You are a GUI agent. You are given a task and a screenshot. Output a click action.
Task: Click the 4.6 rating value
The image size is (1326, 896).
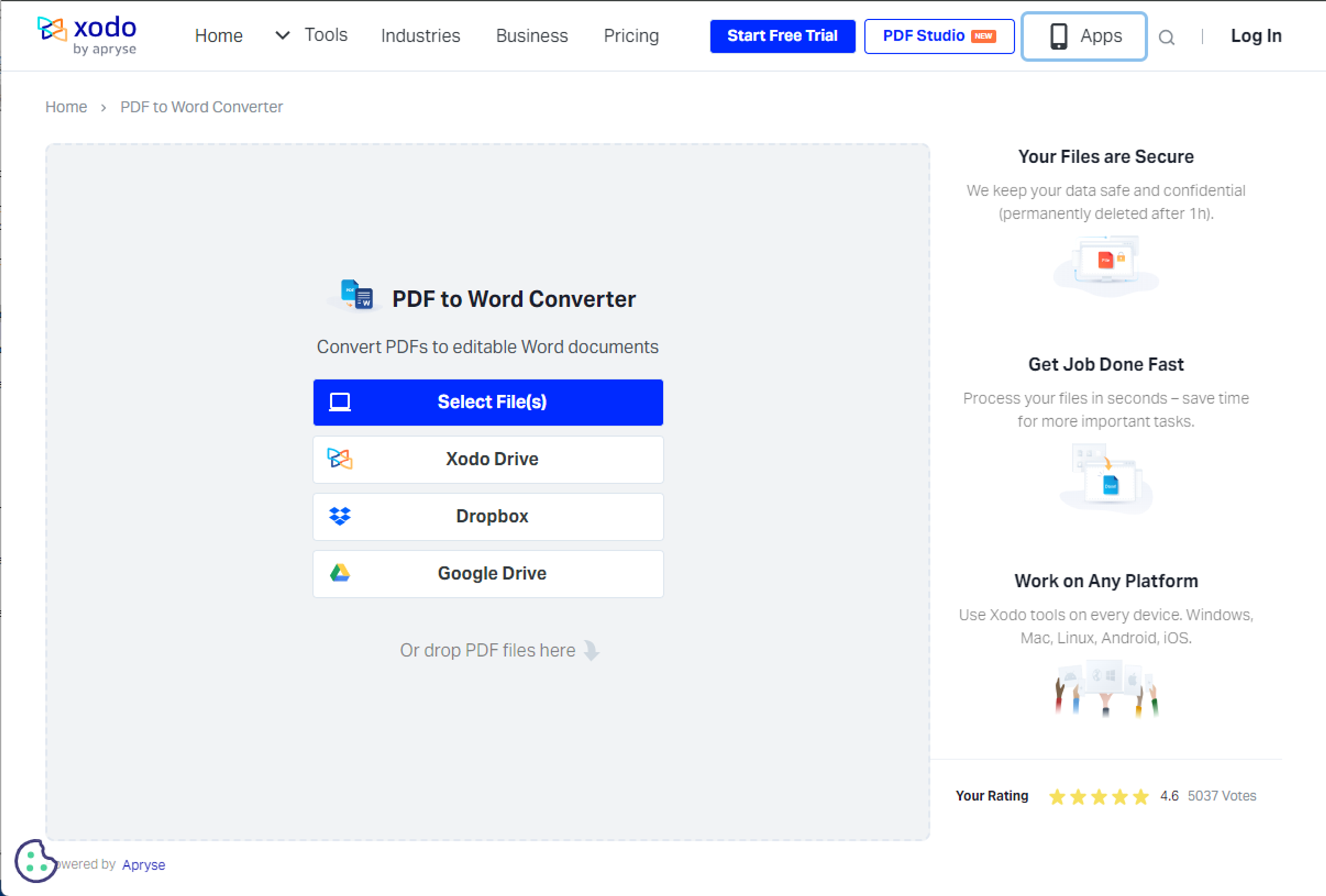coord(1169,796)
